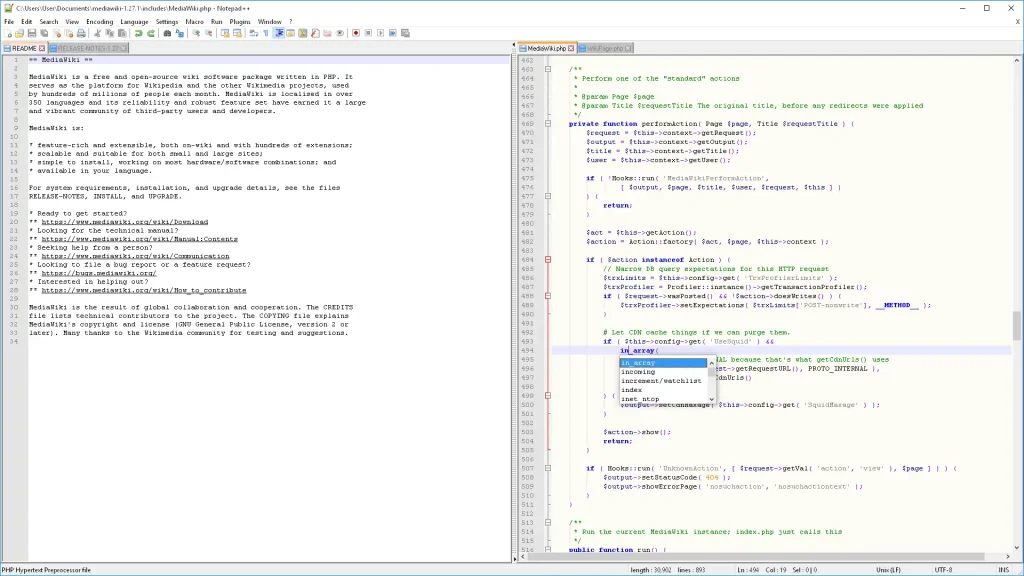1024x576 pixels.
Task: Toggle Show All Characters pilcrow icon
Action: pos(266,33)
